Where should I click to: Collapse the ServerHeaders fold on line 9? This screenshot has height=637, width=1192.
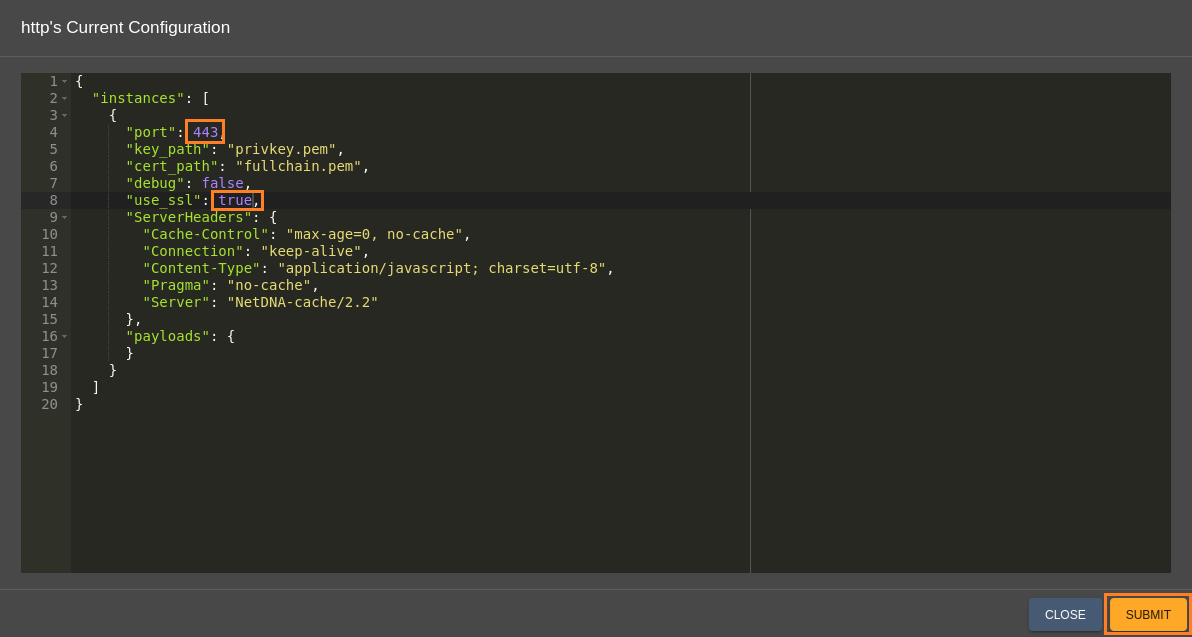tap(65, 217)
